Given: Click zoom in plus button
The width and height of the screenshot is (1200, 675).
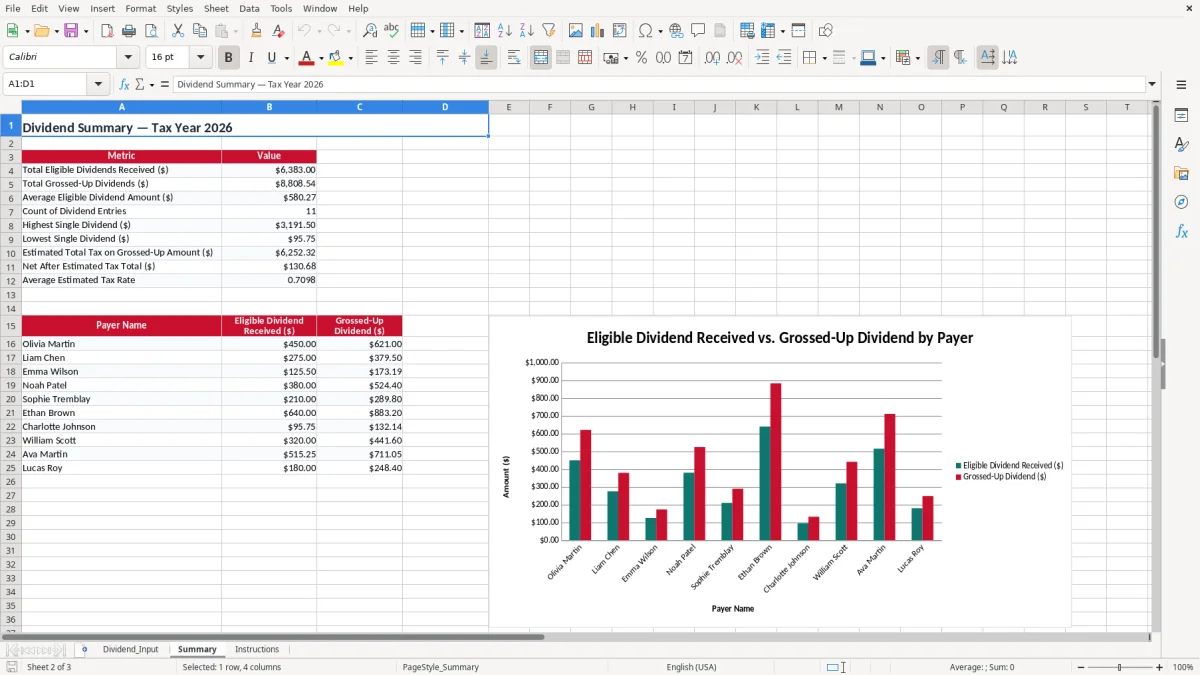Looking at the screenshot, I should tap(1159, 667).
